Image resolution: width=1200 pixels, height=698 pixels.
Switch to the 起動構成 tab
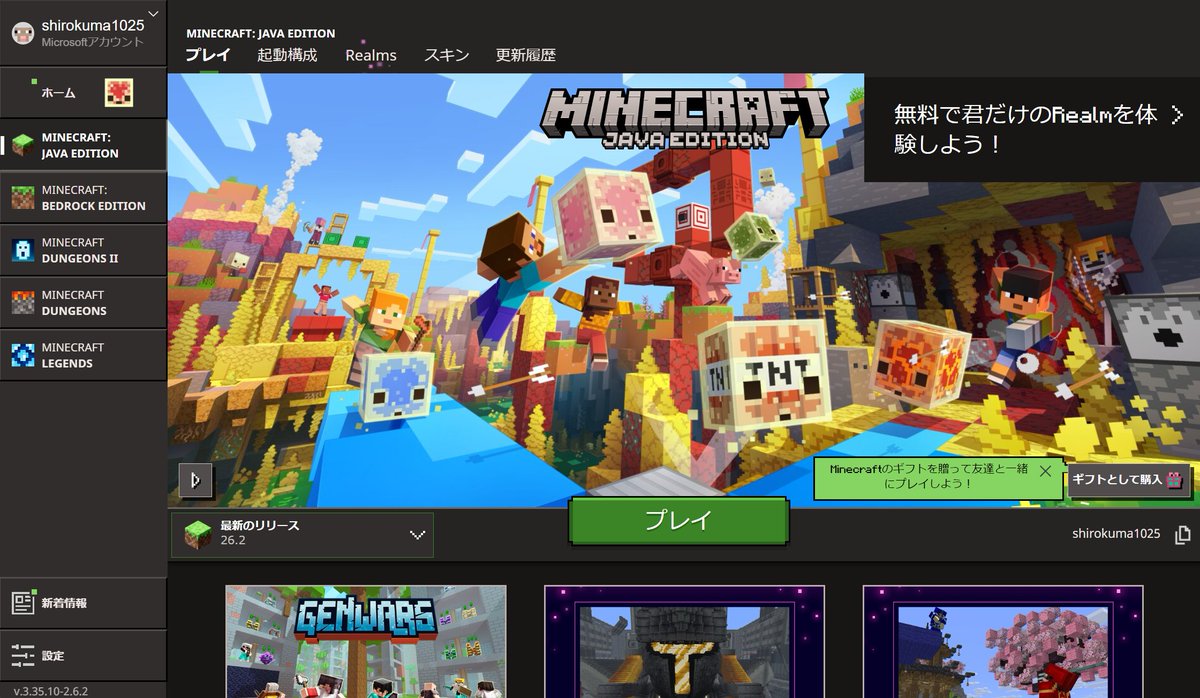click(x=287, y=55)
